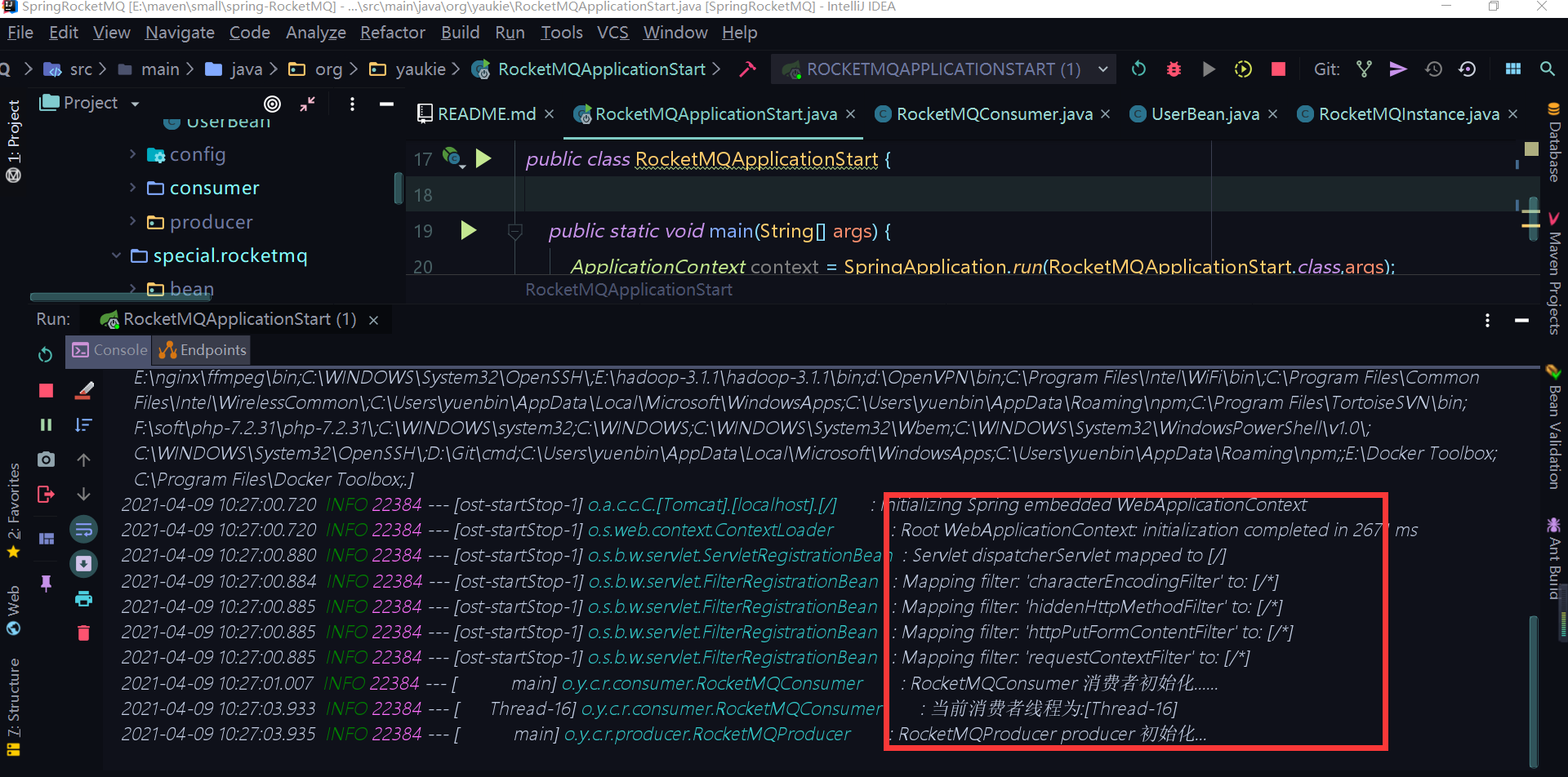Rerun the application in the Run panel
This screenshot has width=1568, height=777.
(46, 355)
